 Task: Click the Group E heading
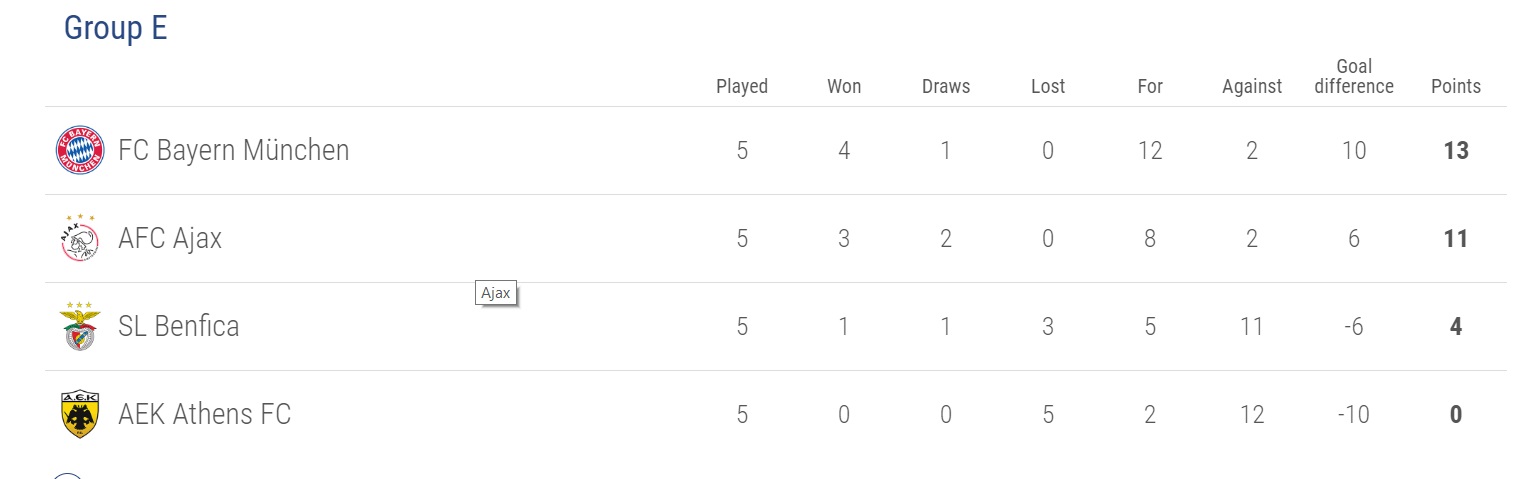[116, 28]
